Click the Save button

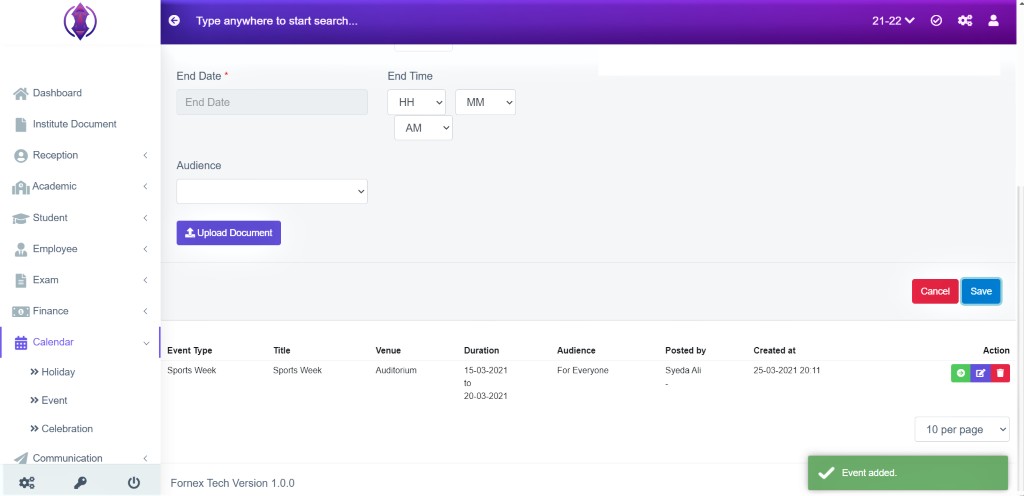(981, 292)
